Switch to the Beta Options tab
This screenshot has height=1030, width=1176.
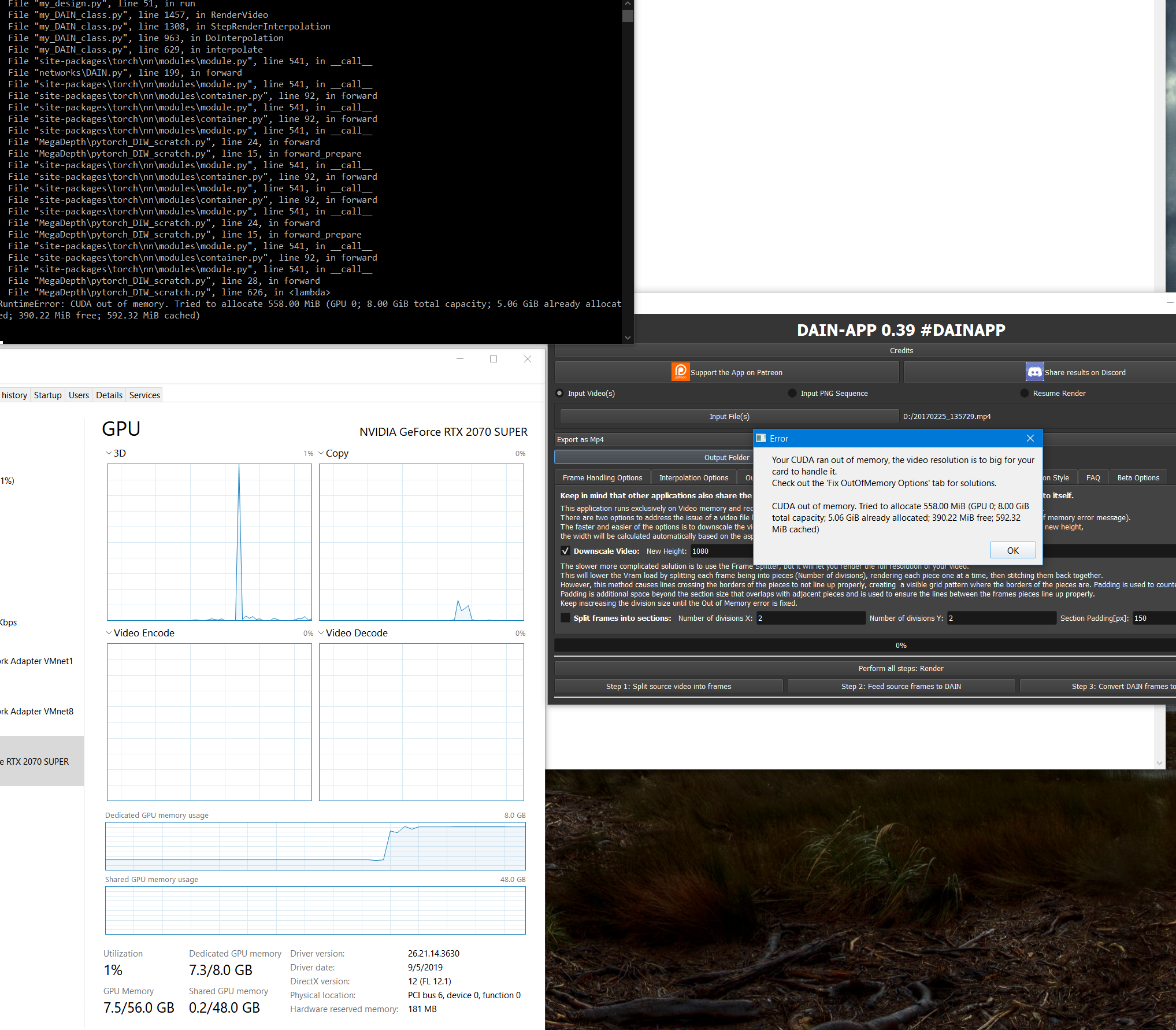pos(1138,477)
